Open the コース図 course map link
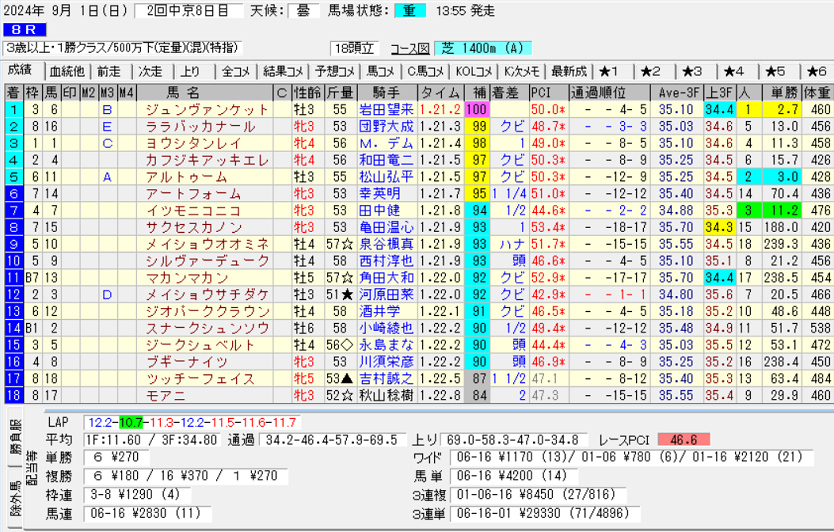 click(407, 48)
